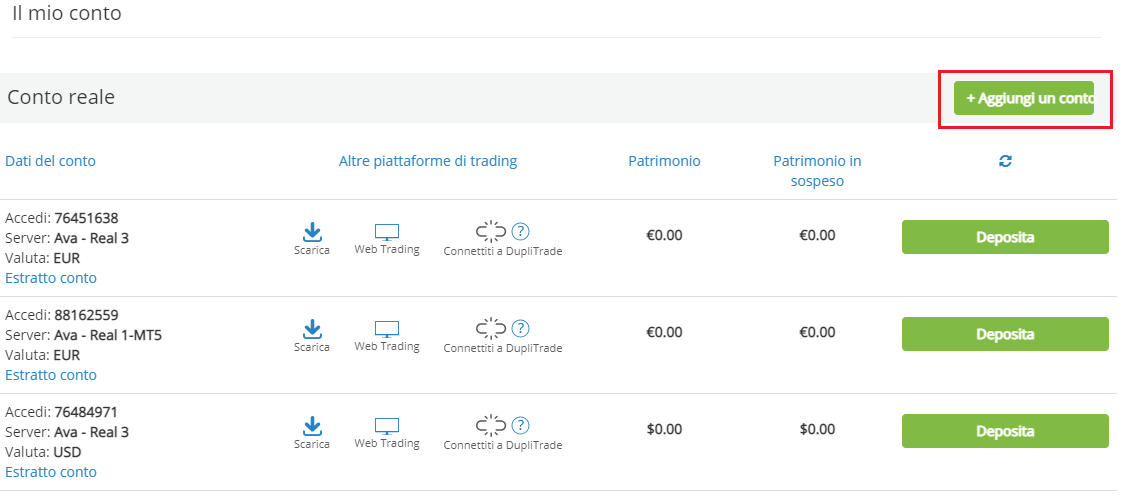
Task: Click the $0.00 Patrimonio value for account 76484971
Action: (665, 429)
